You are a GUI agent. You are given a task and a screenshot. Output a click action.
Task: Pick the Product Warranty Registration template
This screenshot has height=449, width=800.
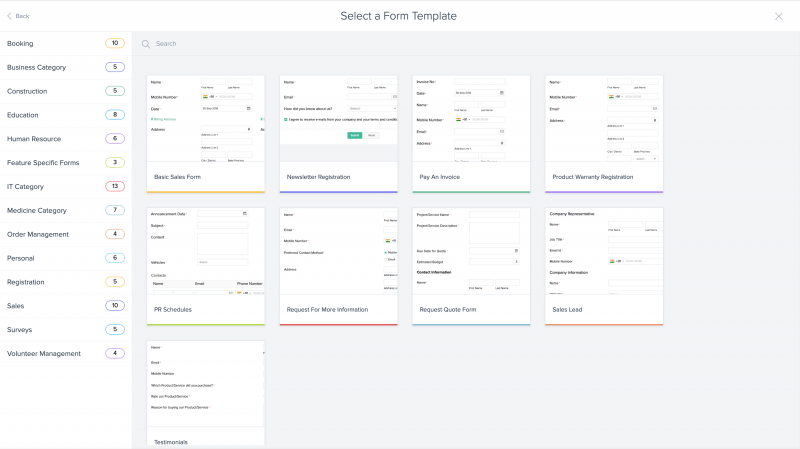604,133
